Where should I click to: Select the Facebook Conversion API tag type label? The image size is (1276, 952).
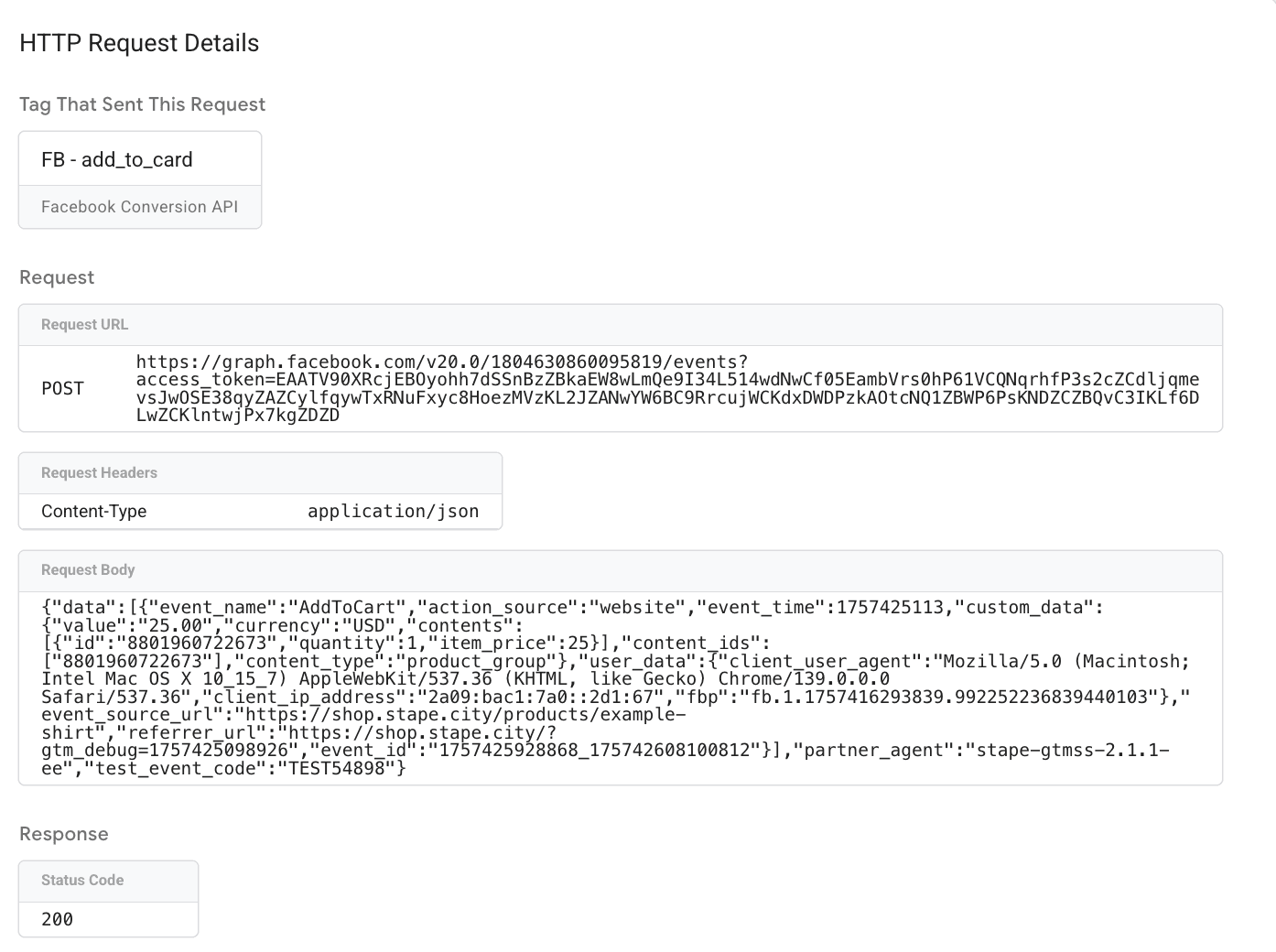[x=139, y=207]
